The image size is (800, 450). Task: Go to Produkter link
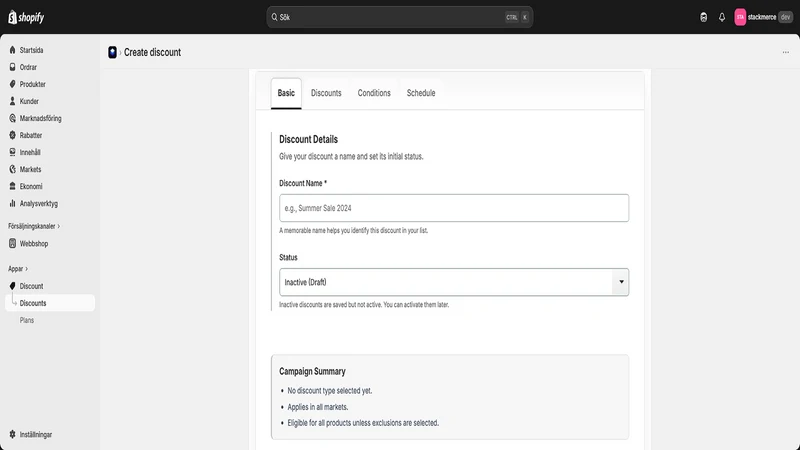(33, 84)
